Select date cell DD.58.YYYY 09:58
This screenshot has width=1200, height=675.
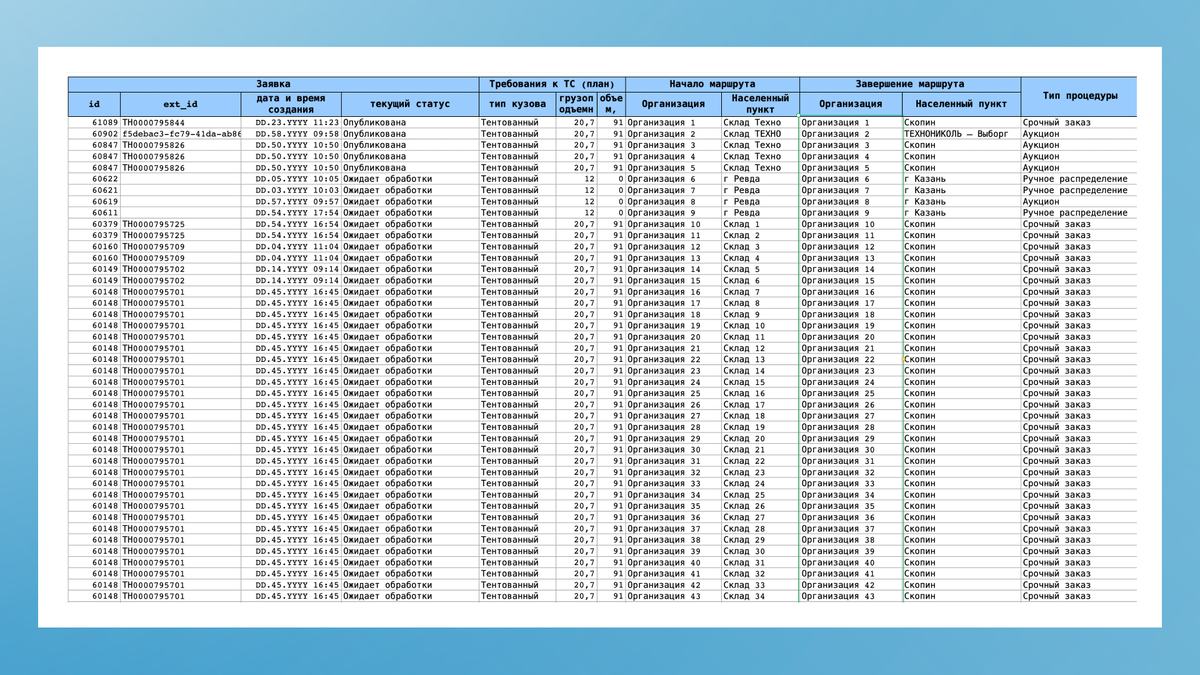[x=291, y=134]
